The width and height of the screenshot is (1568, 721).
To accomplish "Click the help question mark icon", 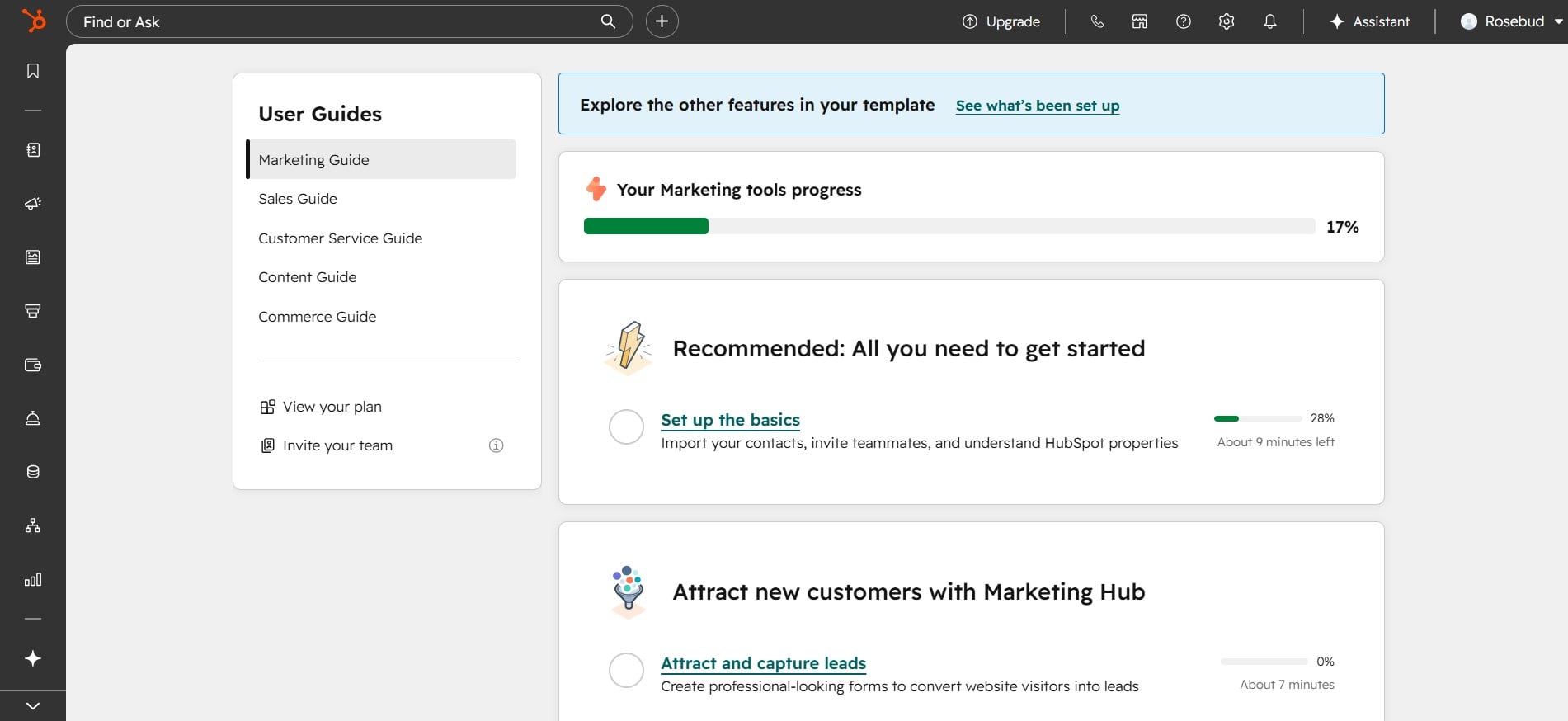I will click(1184, 21).
